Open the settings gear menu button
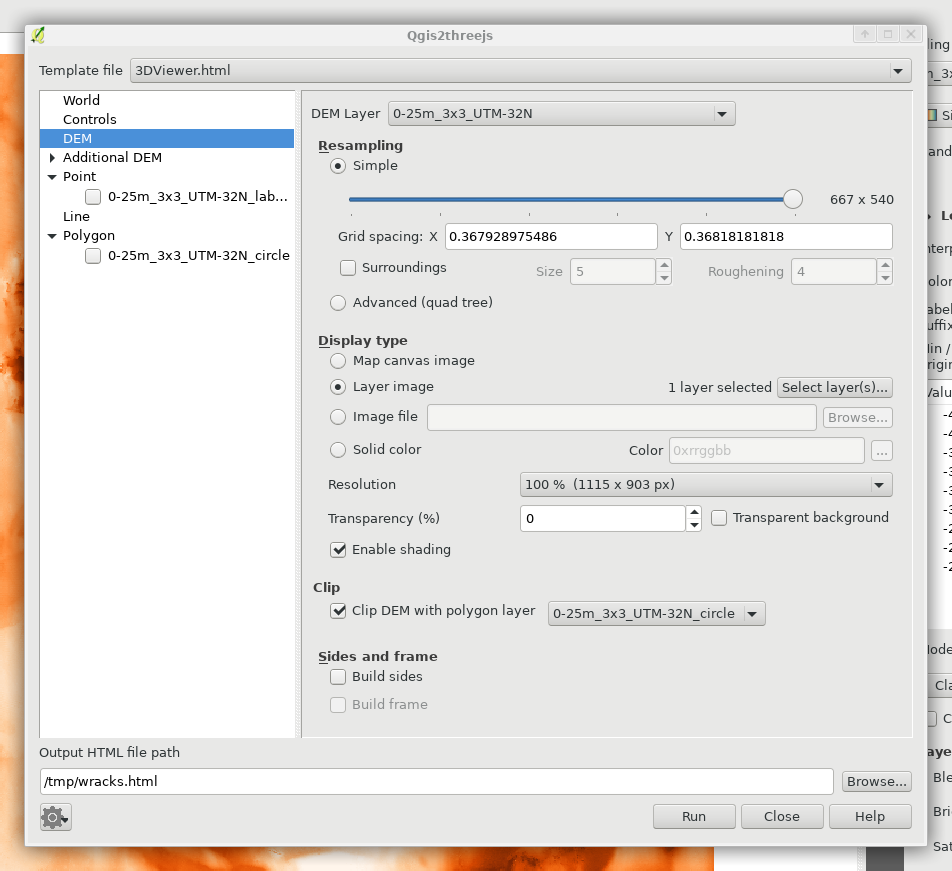 click(x=55, y=817)
